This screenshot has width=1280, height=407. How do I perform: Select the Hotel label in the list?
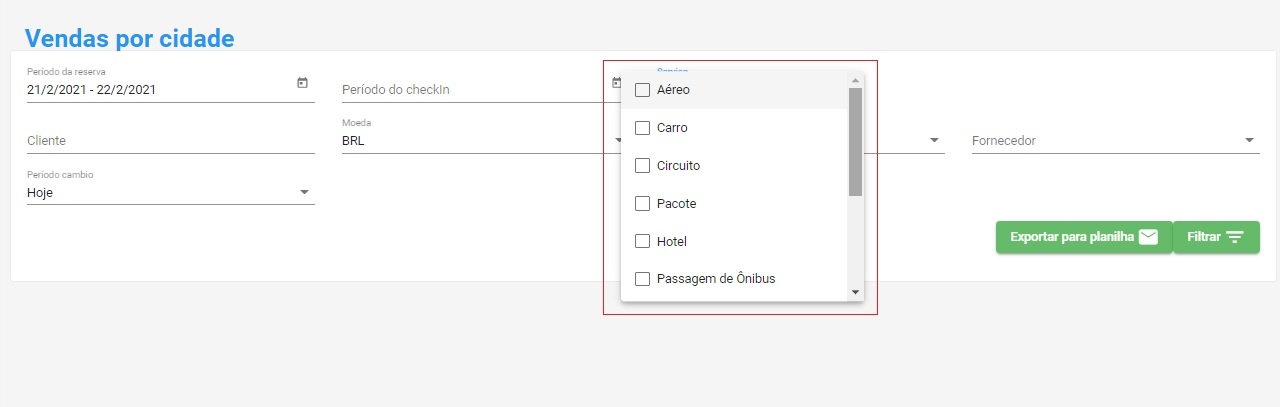pos(672,242)
